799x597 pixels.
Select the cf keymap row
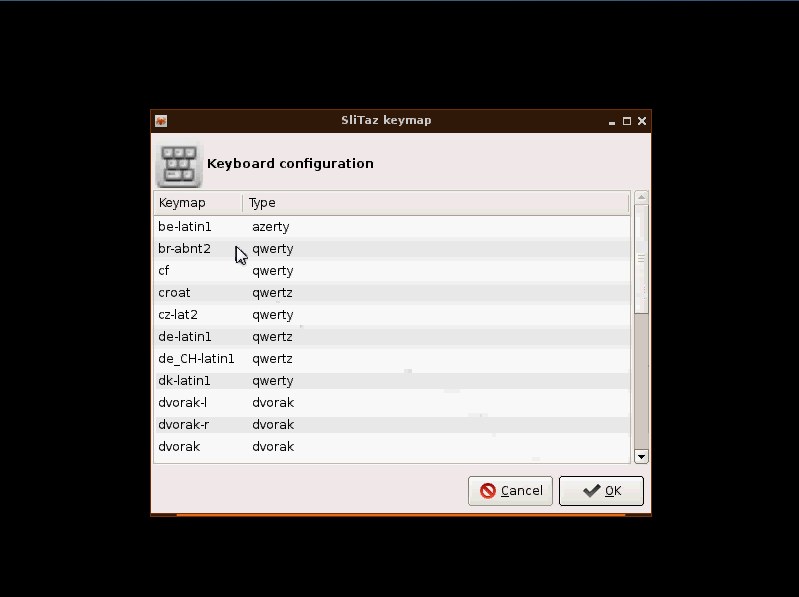pos(392,270)
